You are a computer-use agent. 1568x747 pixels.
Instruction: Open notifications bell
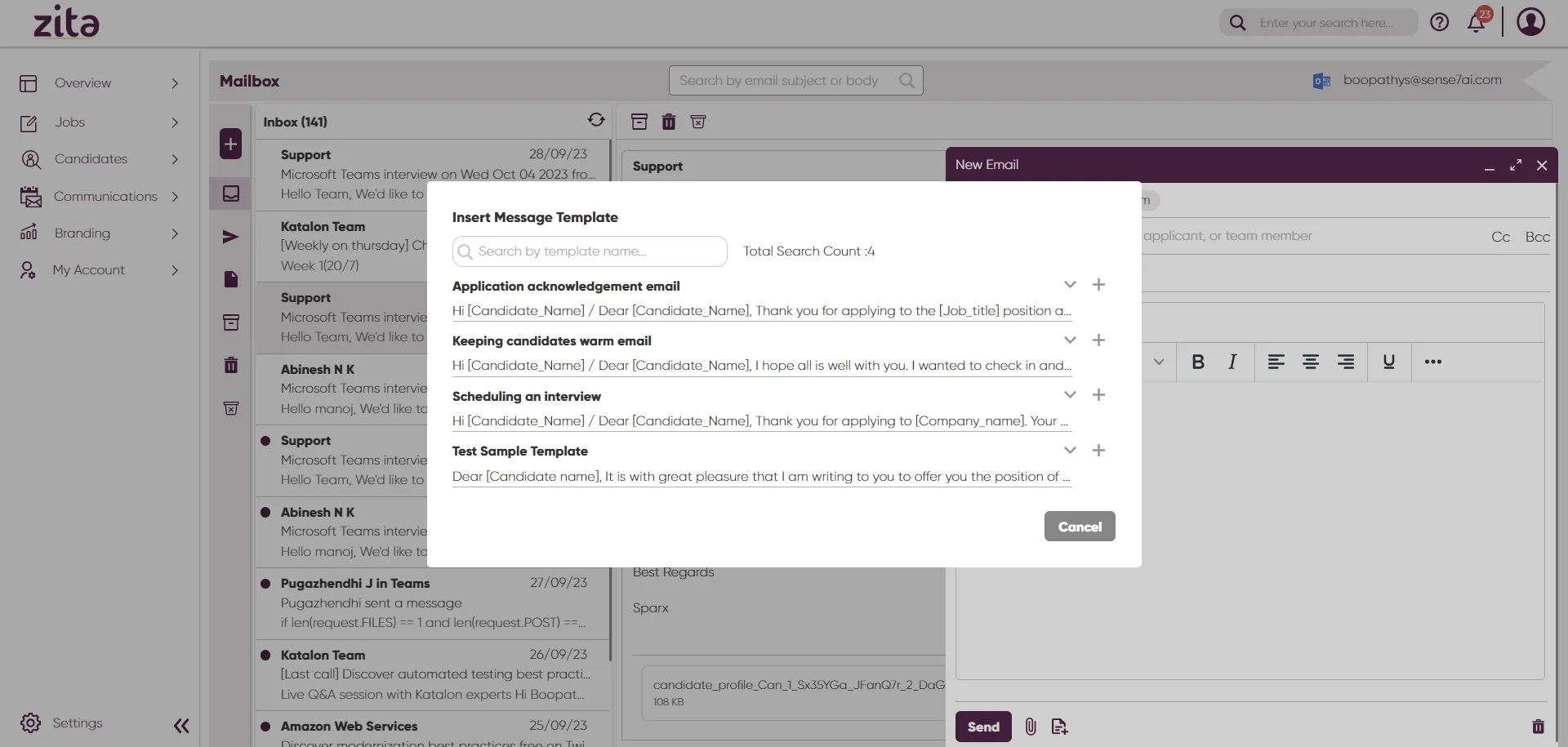(x=1477, y=22)
